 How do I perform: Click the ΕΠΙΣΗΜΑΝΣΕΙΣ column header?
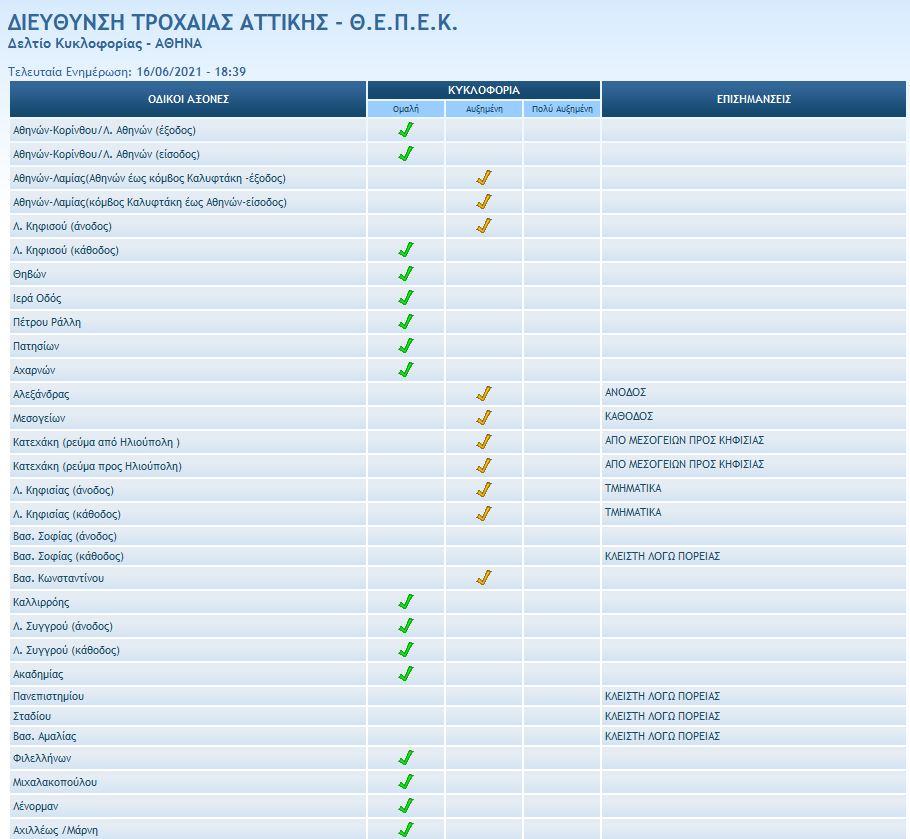coord(753,99)
